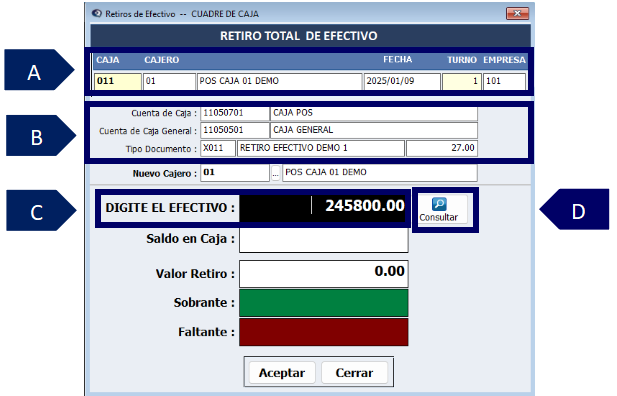Select Cuenta de Caja code 11050701
The height and width of the screenshot is (396, 617).
(x=235, y=113)
